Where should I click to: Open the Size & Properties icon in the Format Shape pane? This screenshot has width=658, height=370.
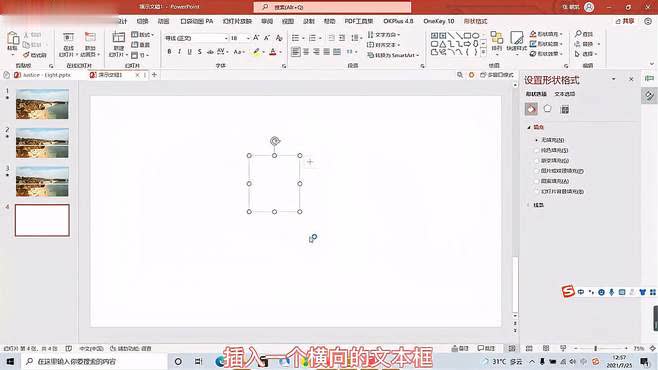point(565,109)
